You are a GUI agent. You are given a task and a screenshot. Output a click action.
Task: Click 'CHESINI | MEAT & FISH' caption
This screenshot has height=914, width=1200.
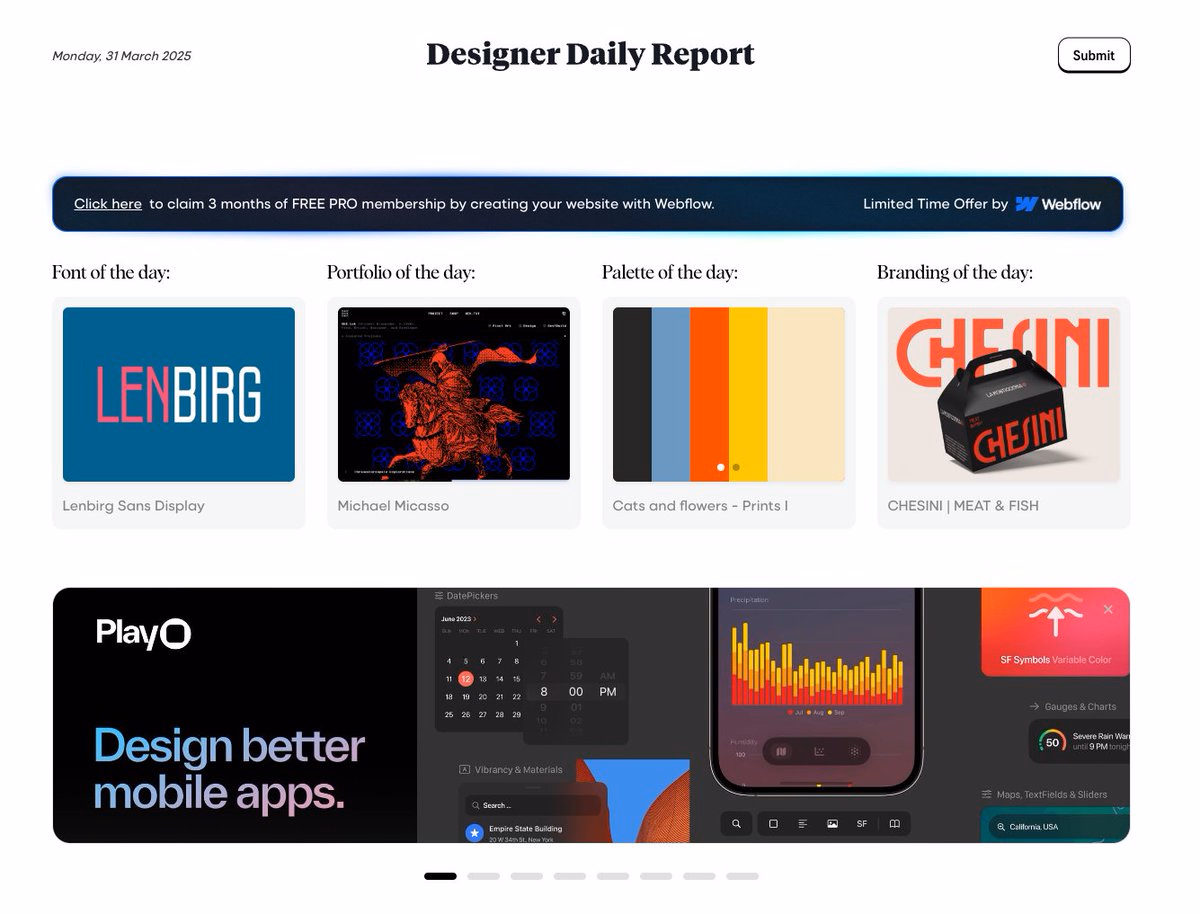[x=963, y=506]
